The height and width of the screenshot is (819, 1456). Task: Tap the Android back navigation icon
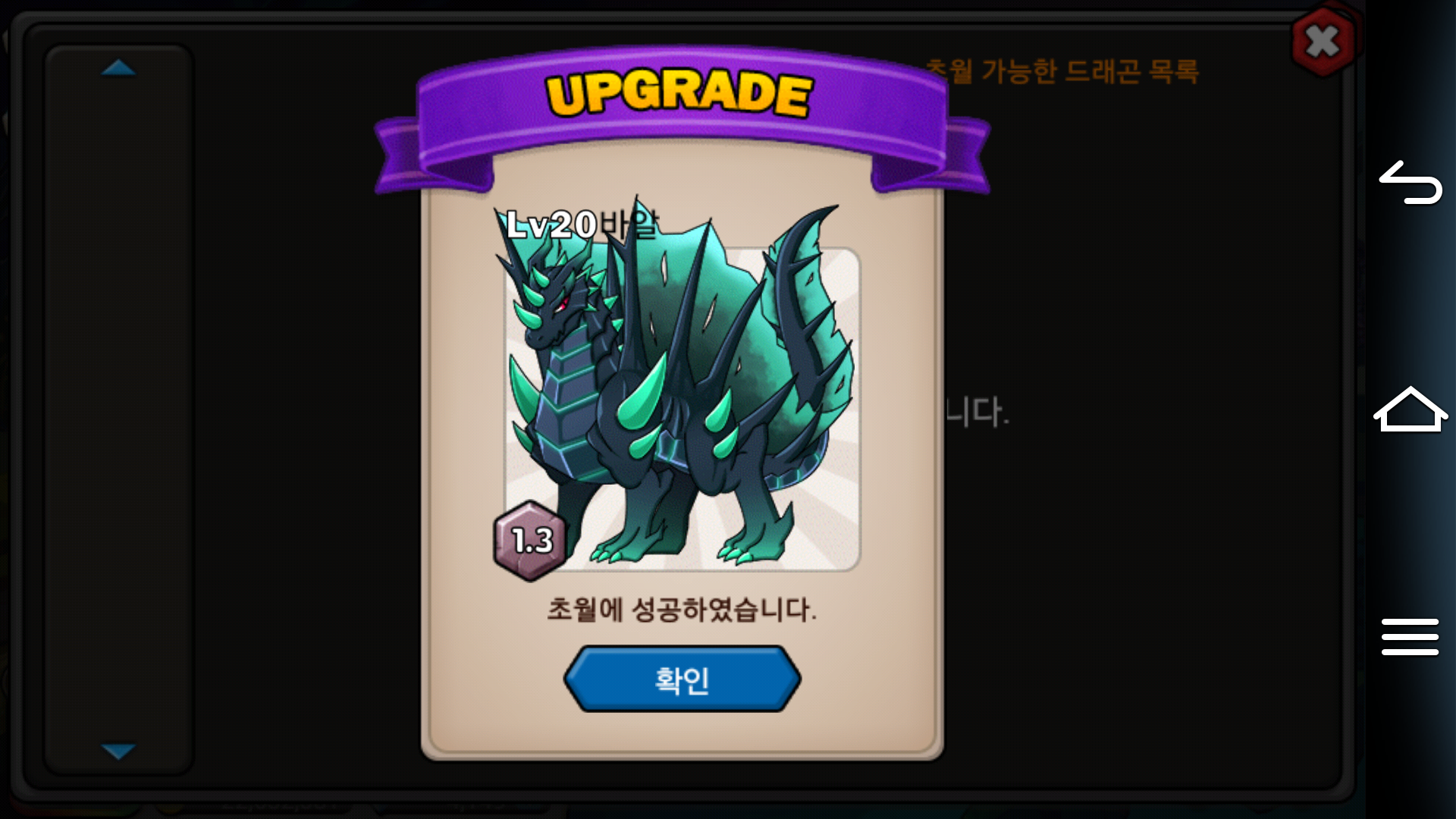[x=1410, y=183]
